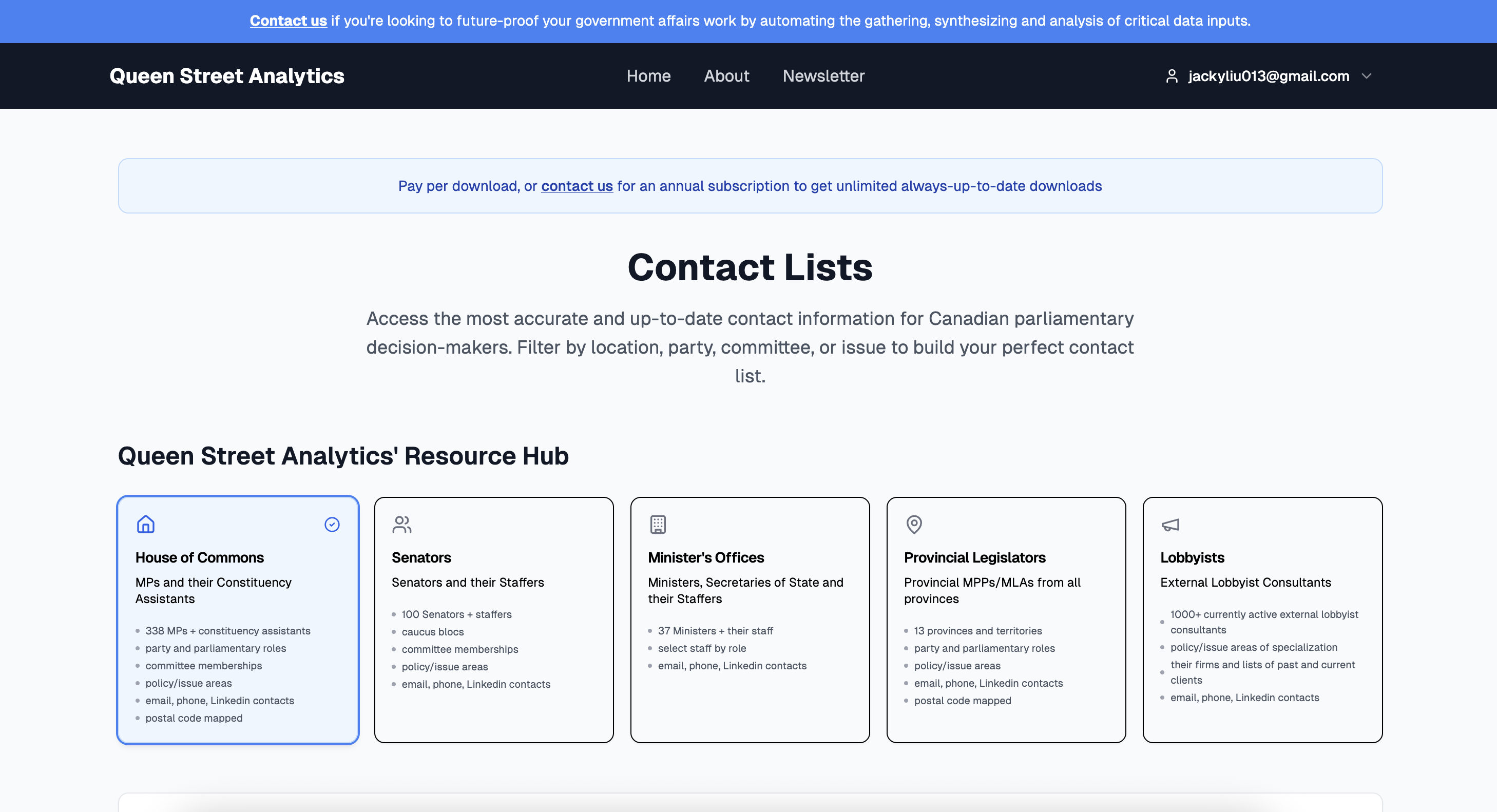
Task: Click the Queen Street Analytics logo text
Action: (x=226, y=76)
